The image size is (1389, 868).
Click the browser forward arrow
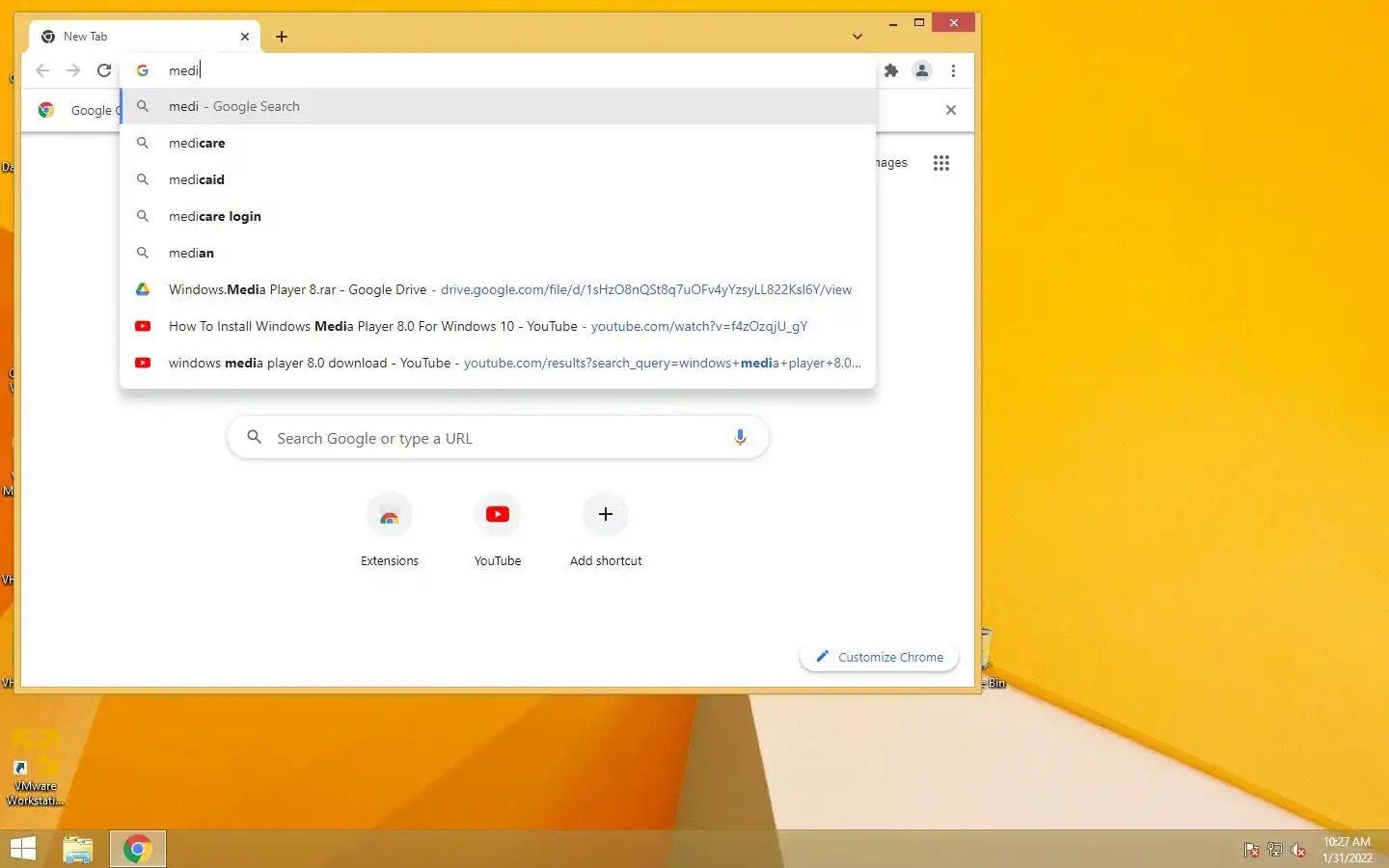73,70
